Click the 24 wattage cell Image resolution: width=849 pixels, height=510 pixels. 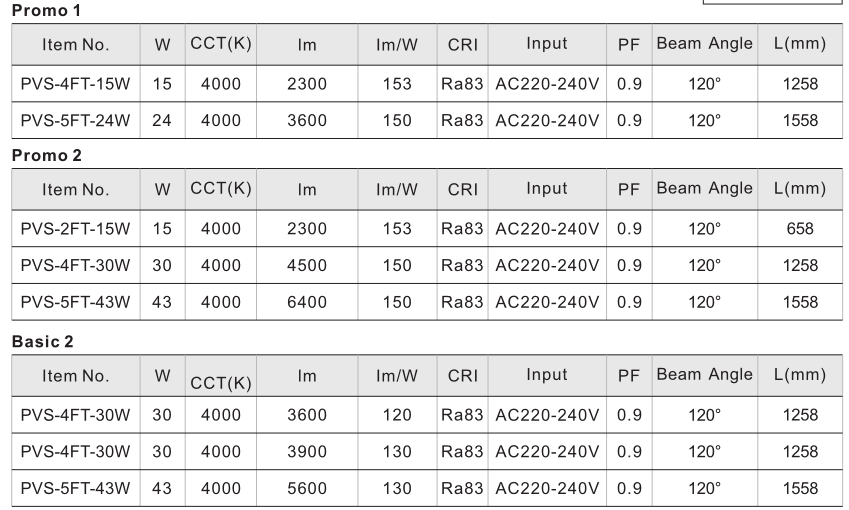(x=162, y=120)
